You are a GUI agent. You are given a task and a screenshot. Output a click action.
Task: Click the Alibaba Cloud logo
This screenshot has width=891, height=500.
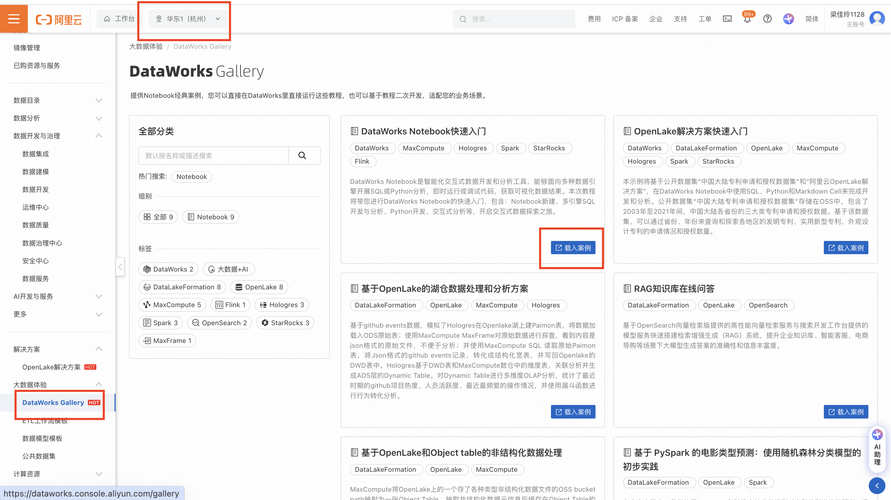[x=59, y=19]
